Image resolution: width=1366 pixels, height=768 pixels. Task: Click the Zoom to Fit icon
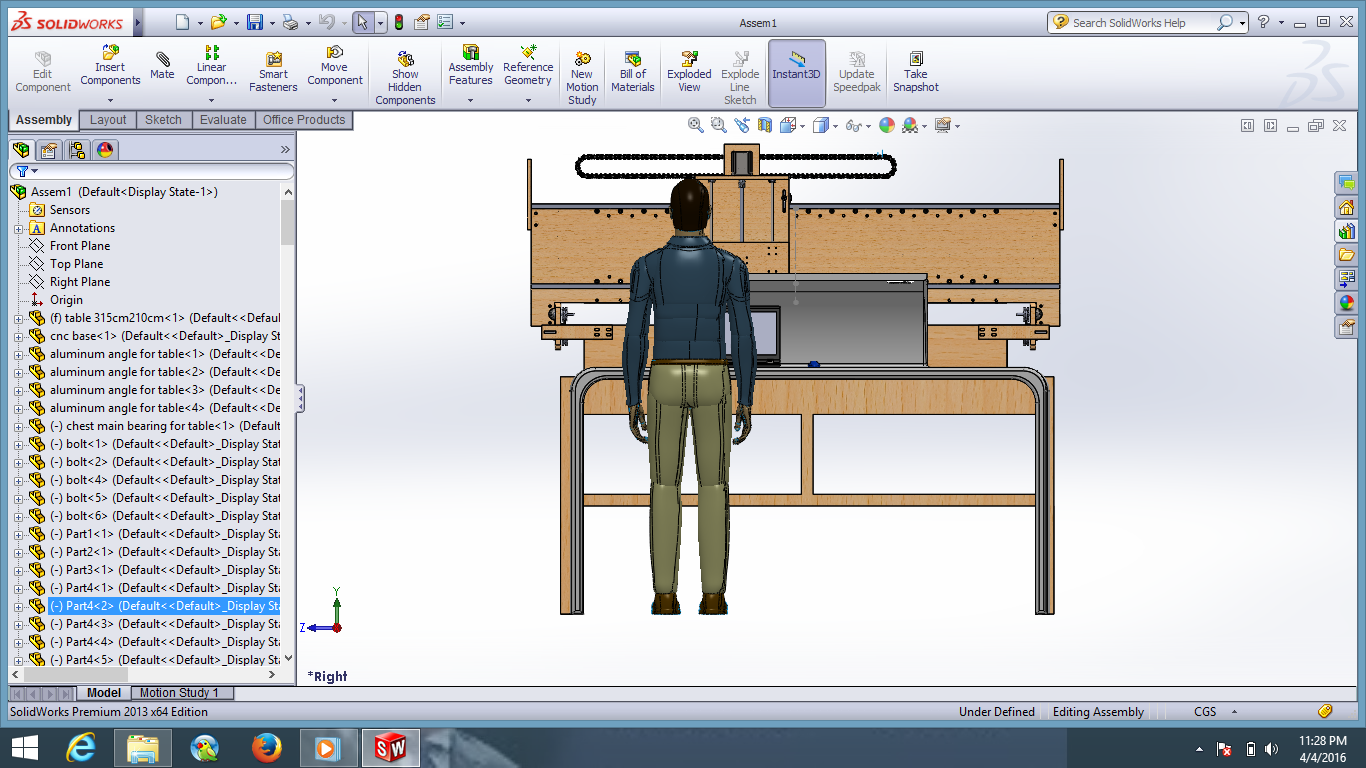696,125
